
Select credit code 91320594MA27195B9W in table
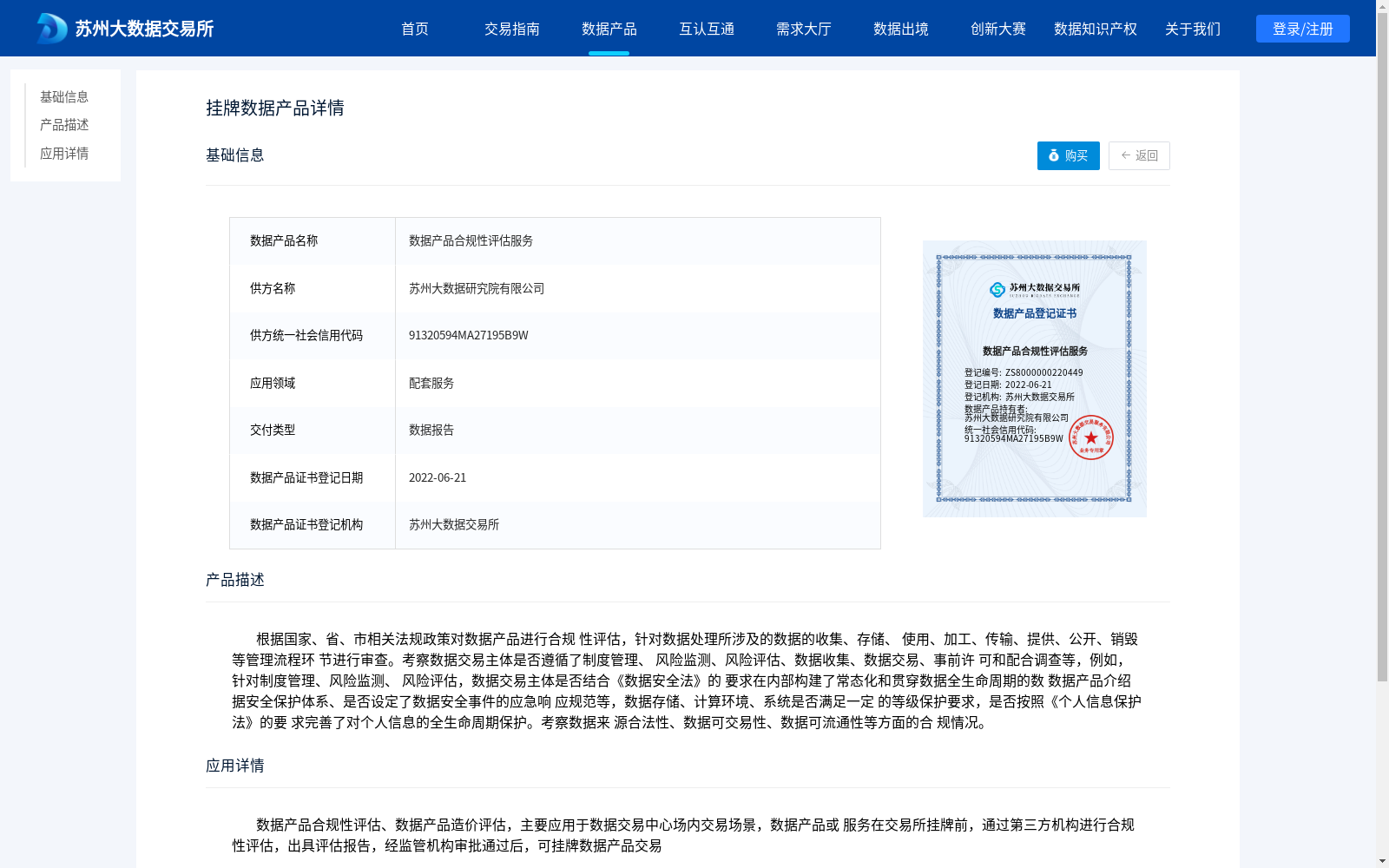pos(469,336)
